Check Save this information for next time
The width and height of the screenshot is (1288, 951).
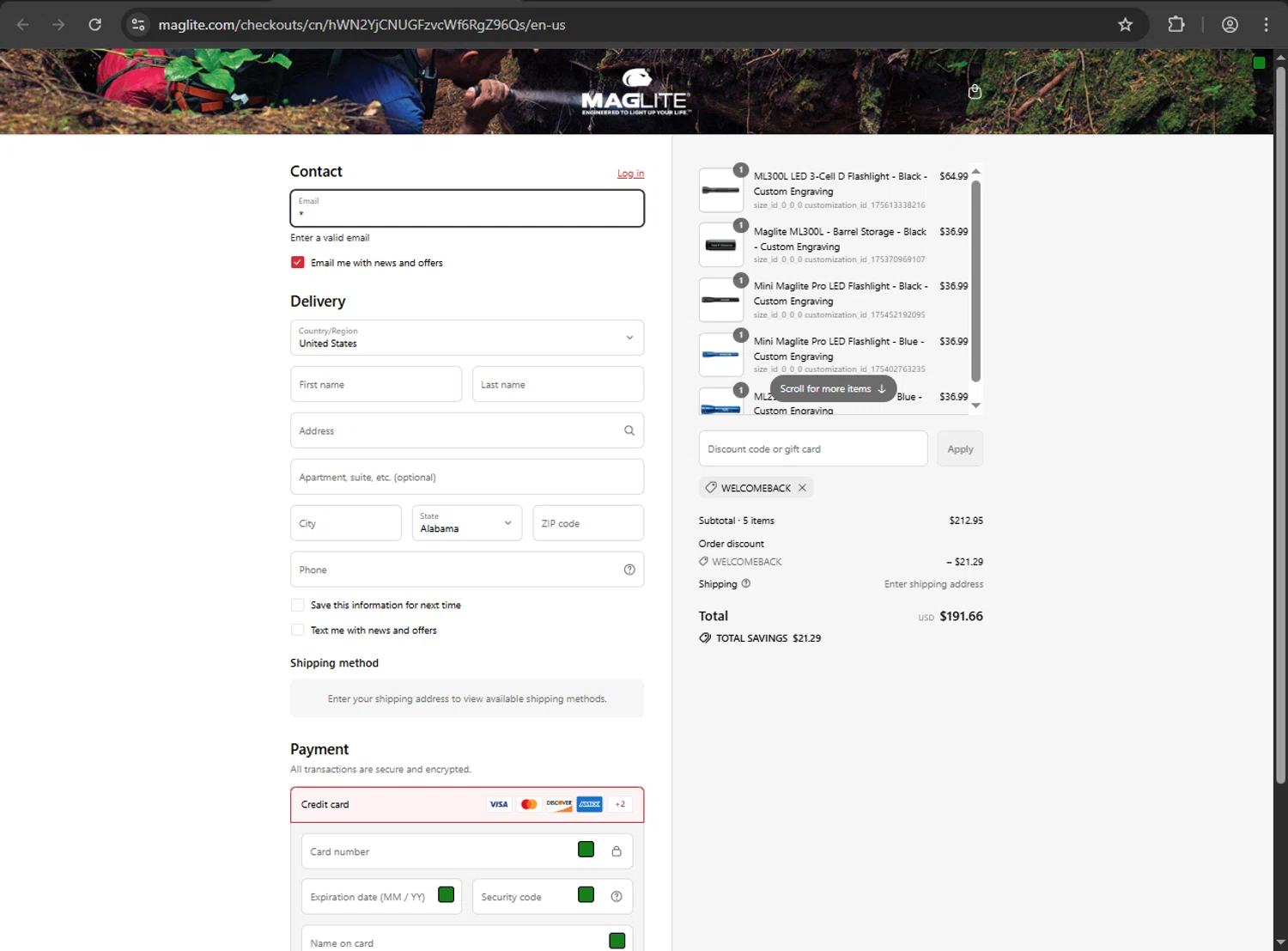click(x=297, y=605)
